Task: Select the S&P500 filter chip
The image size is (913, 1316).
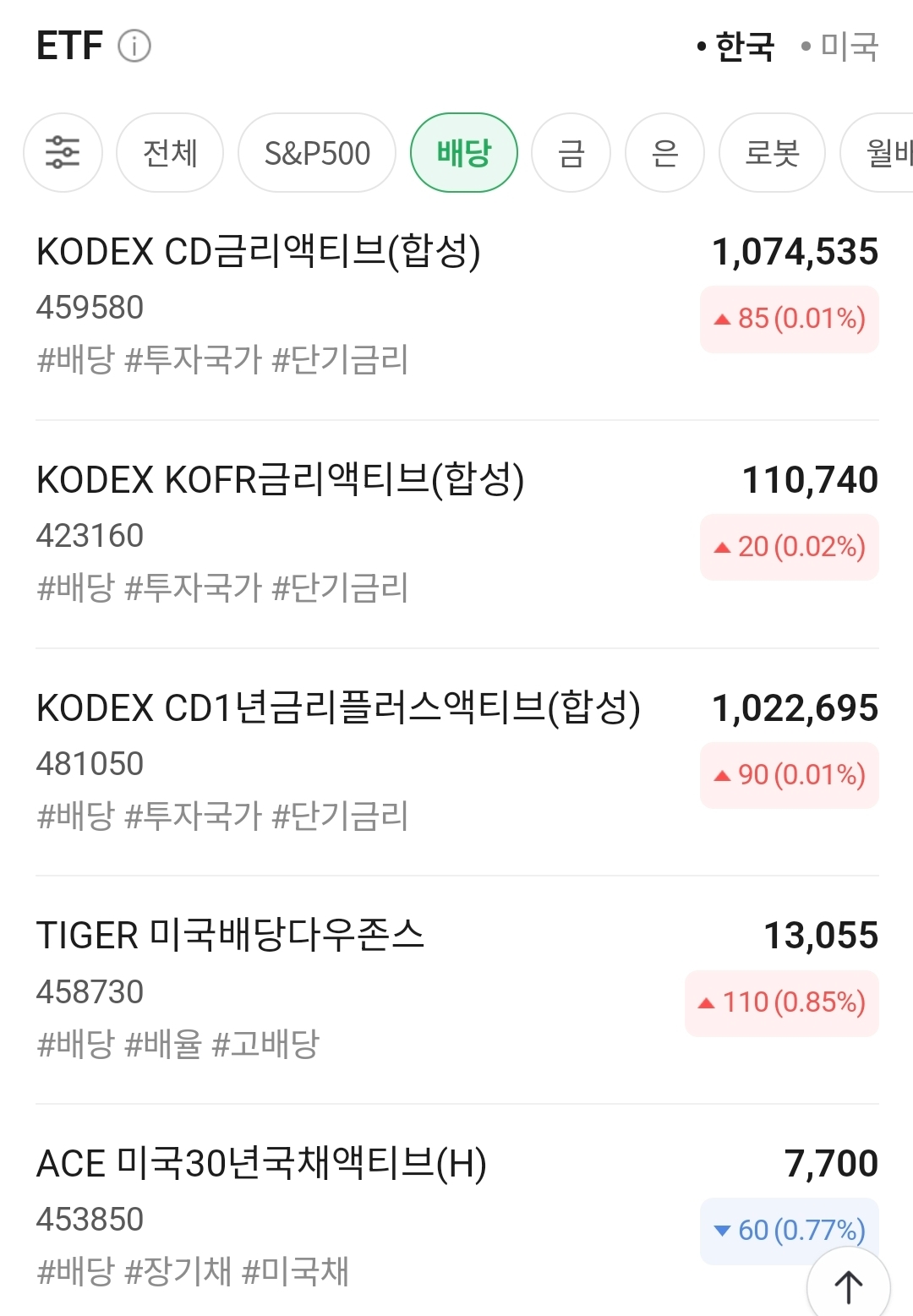Action: click(x=317, y=153)
